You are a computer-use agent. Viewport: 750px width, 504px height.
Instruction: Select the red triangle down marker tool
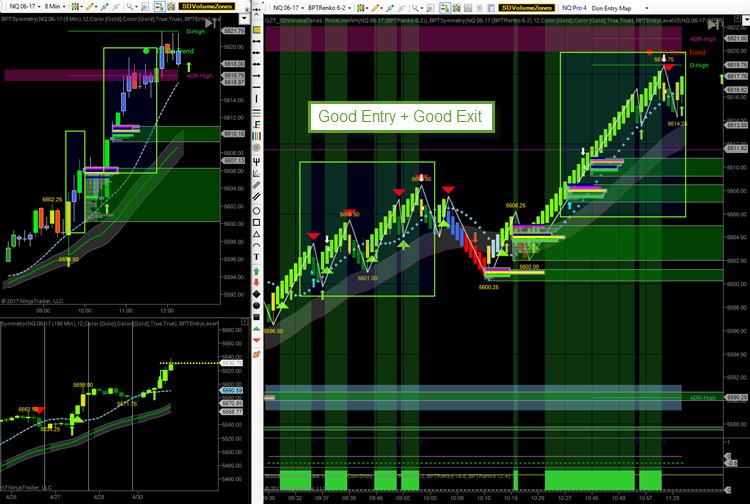coord(256,340)
